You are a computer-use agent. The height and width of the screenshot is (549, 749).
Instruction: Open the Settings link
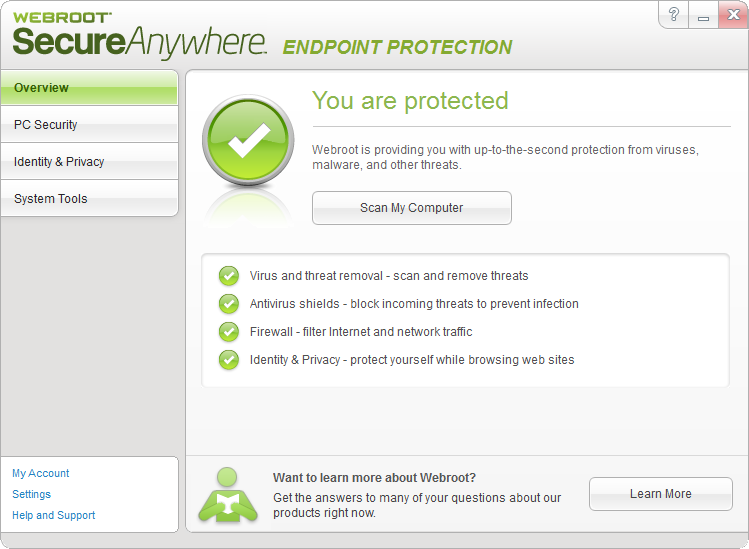32,495
